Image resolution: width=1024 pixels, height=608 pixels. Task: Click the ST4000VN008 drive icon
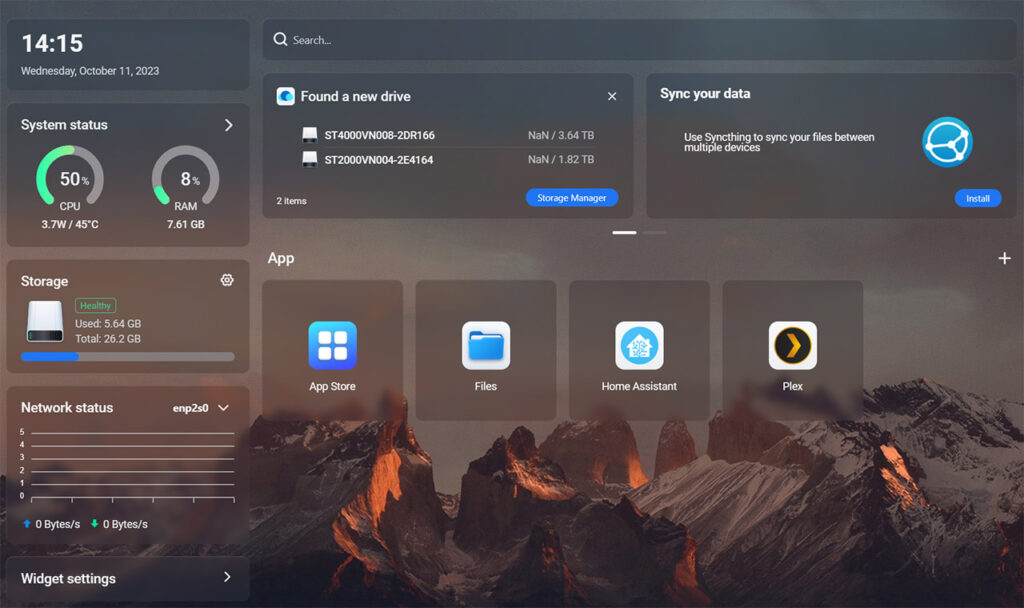pyautogui.click(x=310, y=135)
